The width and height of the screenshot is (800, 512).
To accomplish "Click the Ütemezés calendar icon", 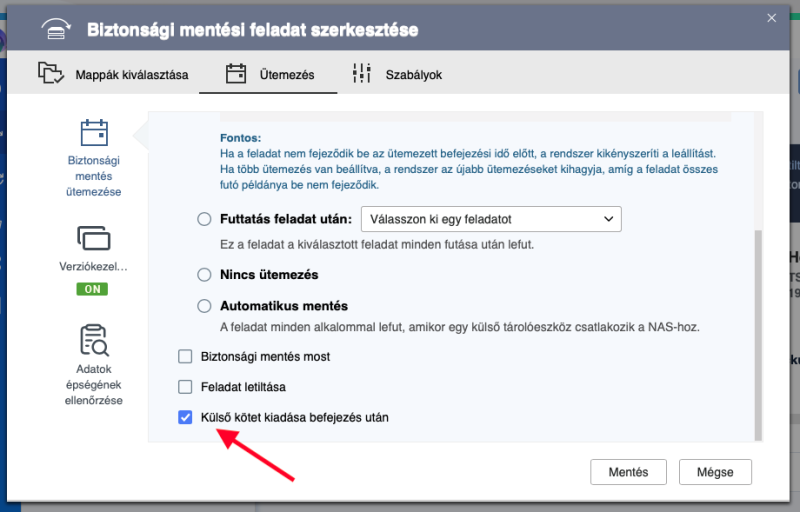I will pos(236,74).
